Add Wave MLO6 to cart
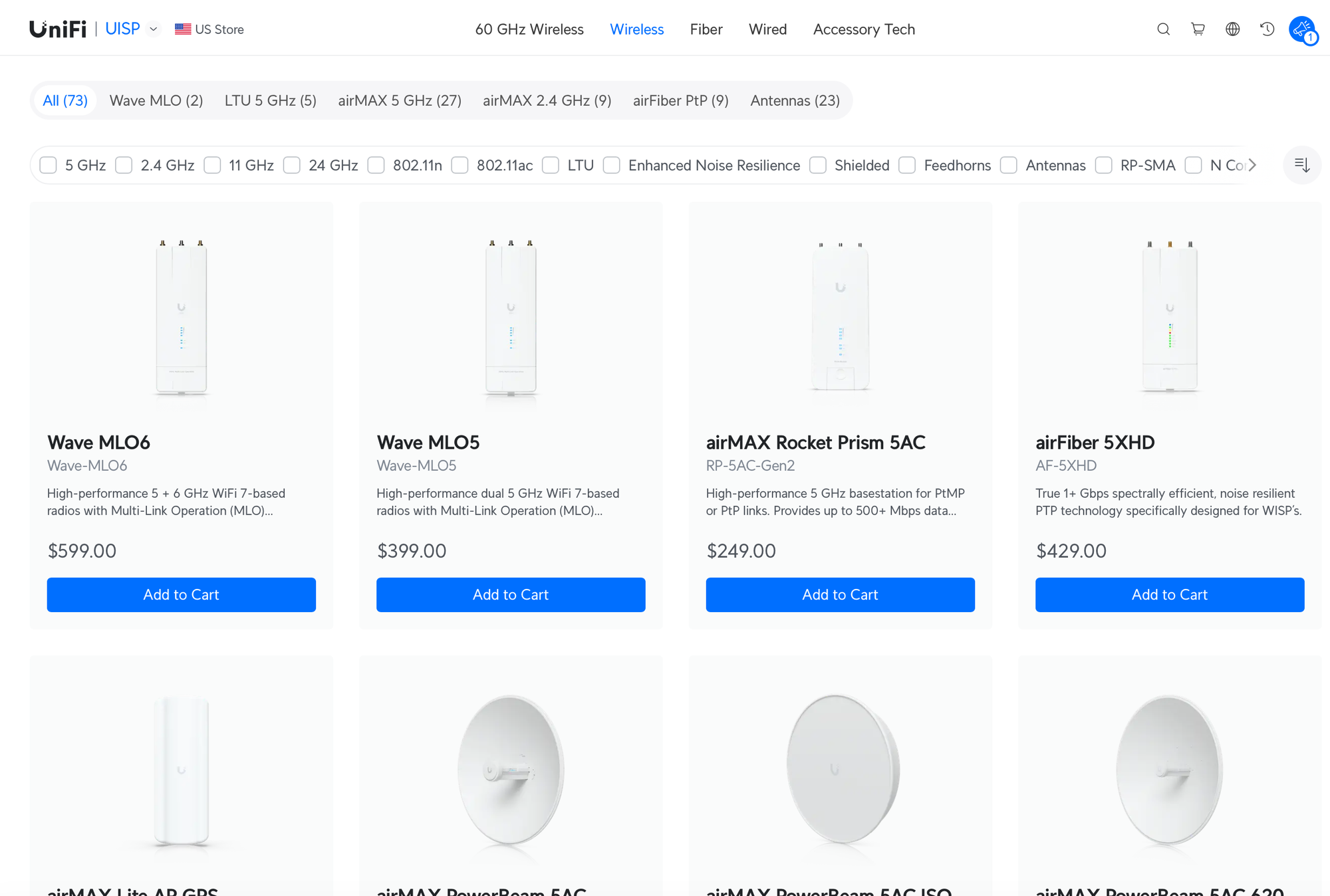The height and width of the screenshot is (896, 1330). point(181,594)
